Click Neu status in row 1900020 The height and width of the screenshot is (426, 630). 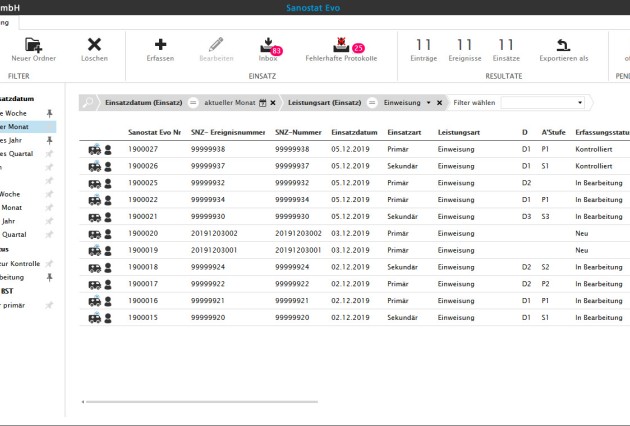581,233
